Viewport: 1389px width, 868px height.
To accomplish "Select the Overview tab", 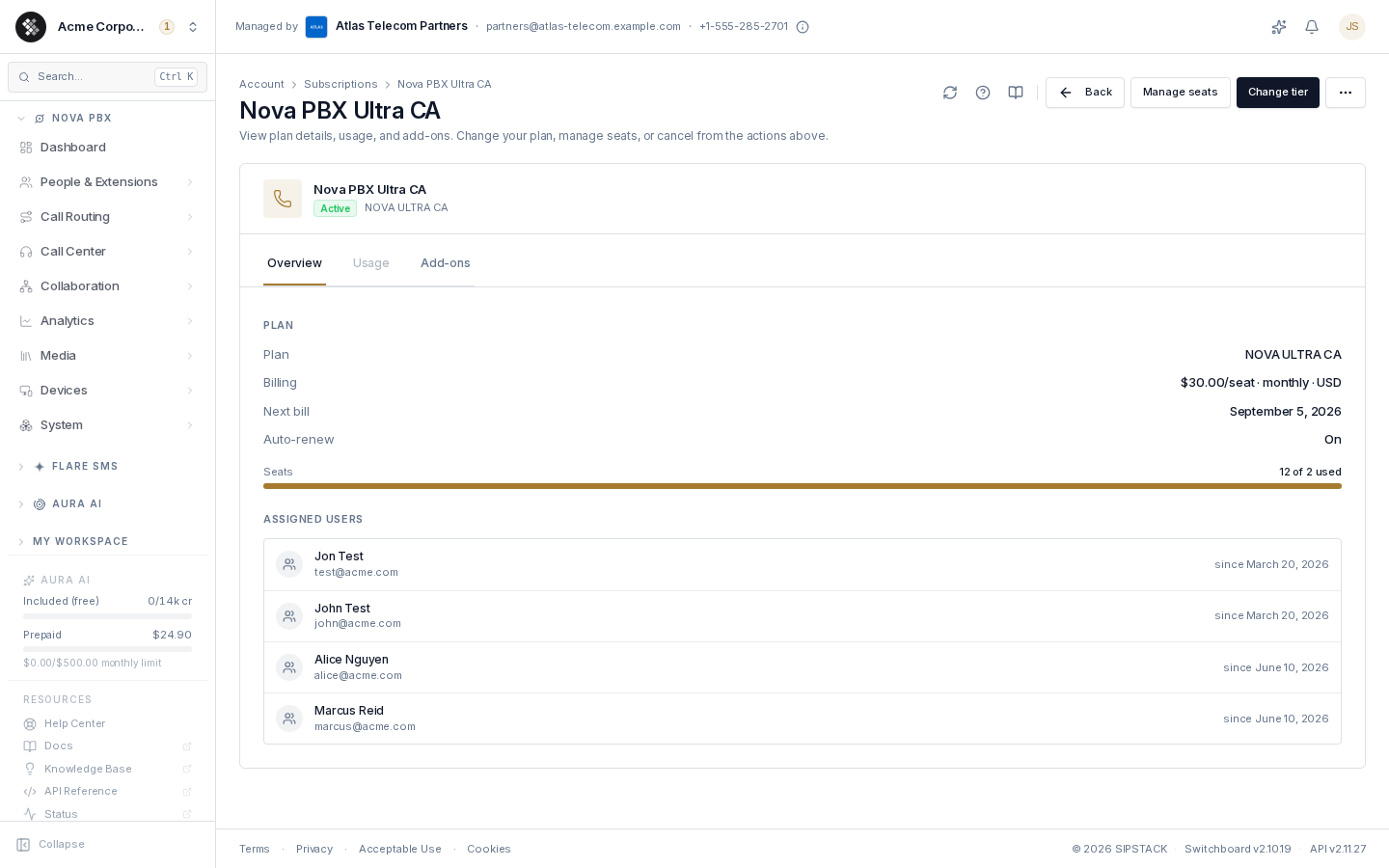I will click(294, 263).
